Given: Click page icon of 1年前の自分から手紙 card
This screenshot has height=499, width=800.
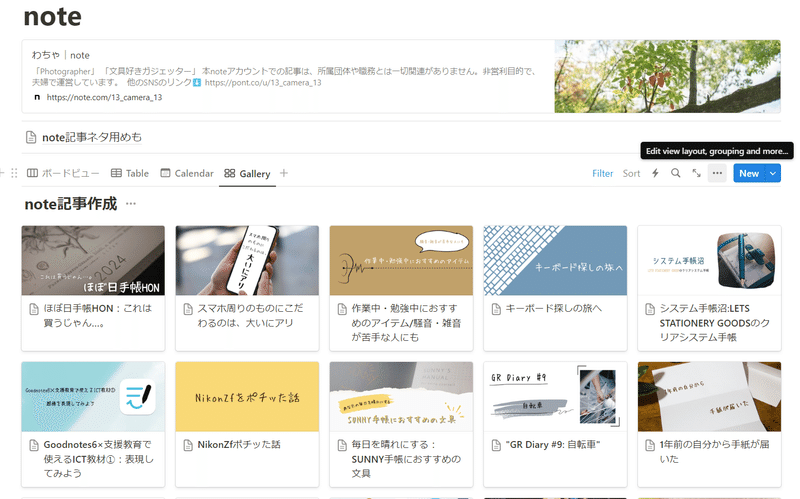Looking at the screenshot, I should (650, 445).
